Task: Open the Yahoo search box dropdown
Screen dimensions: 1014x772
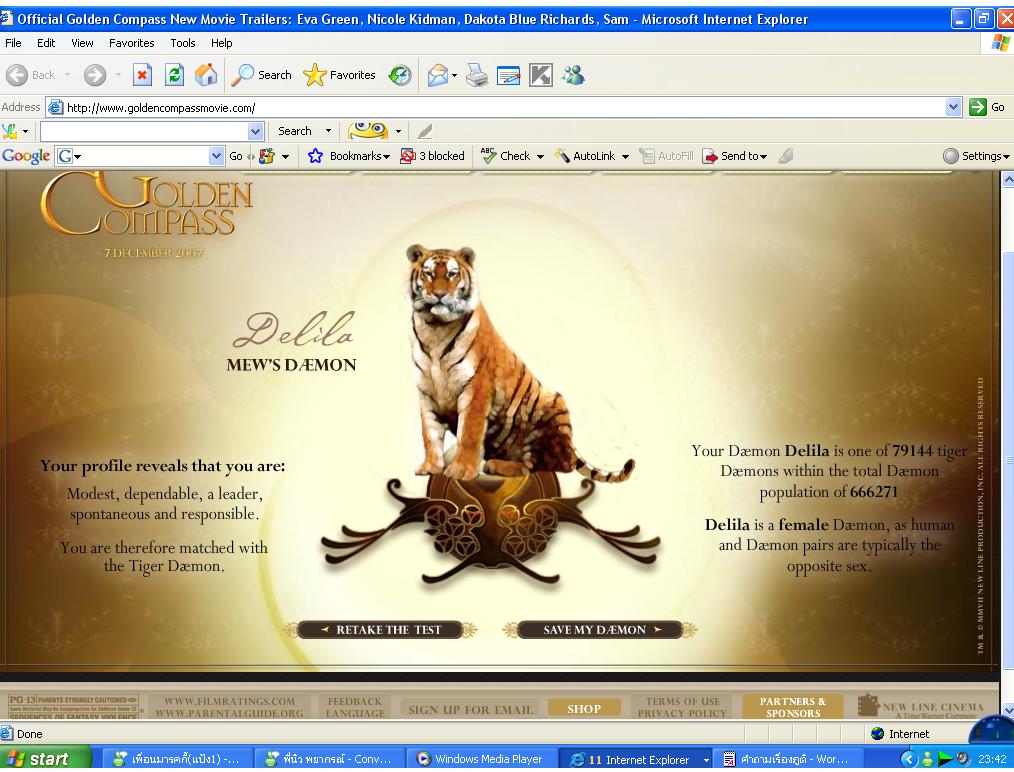Action: tap(255, 131)
